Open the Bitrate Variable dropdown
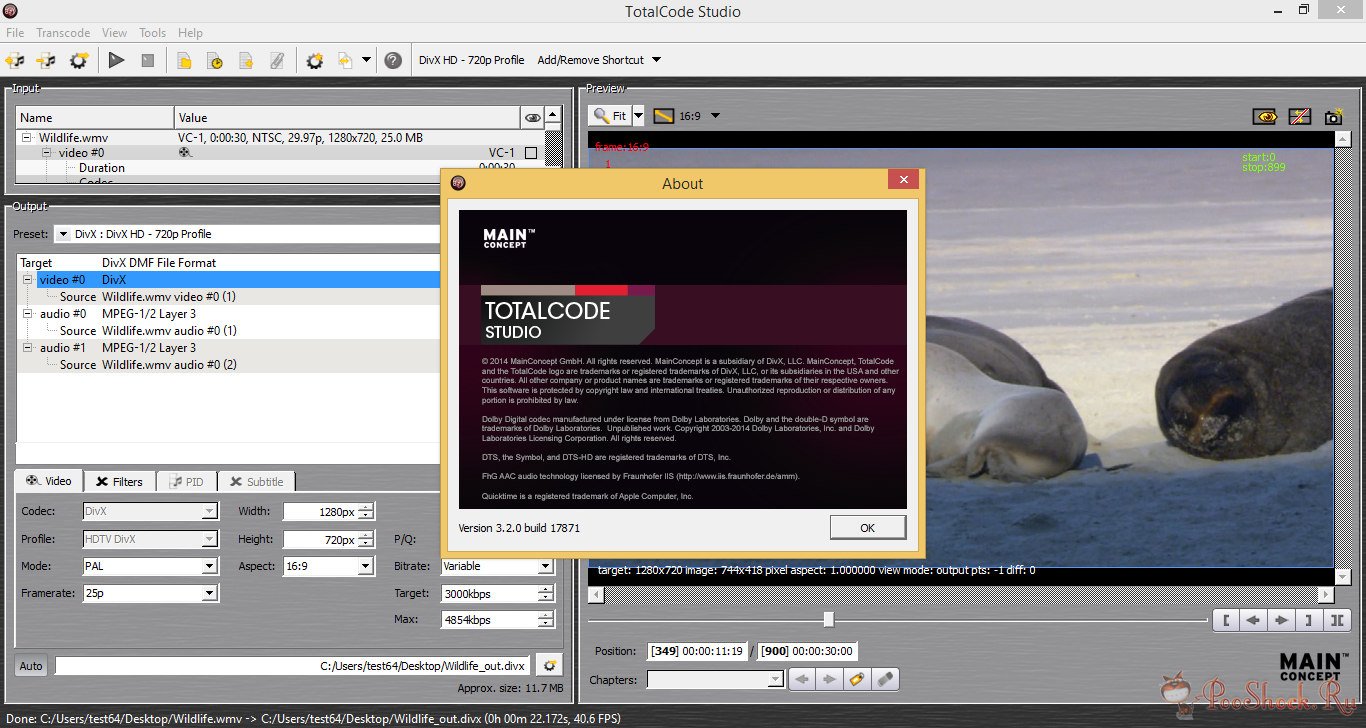The image size is (1366, 728). pos(545,566)
